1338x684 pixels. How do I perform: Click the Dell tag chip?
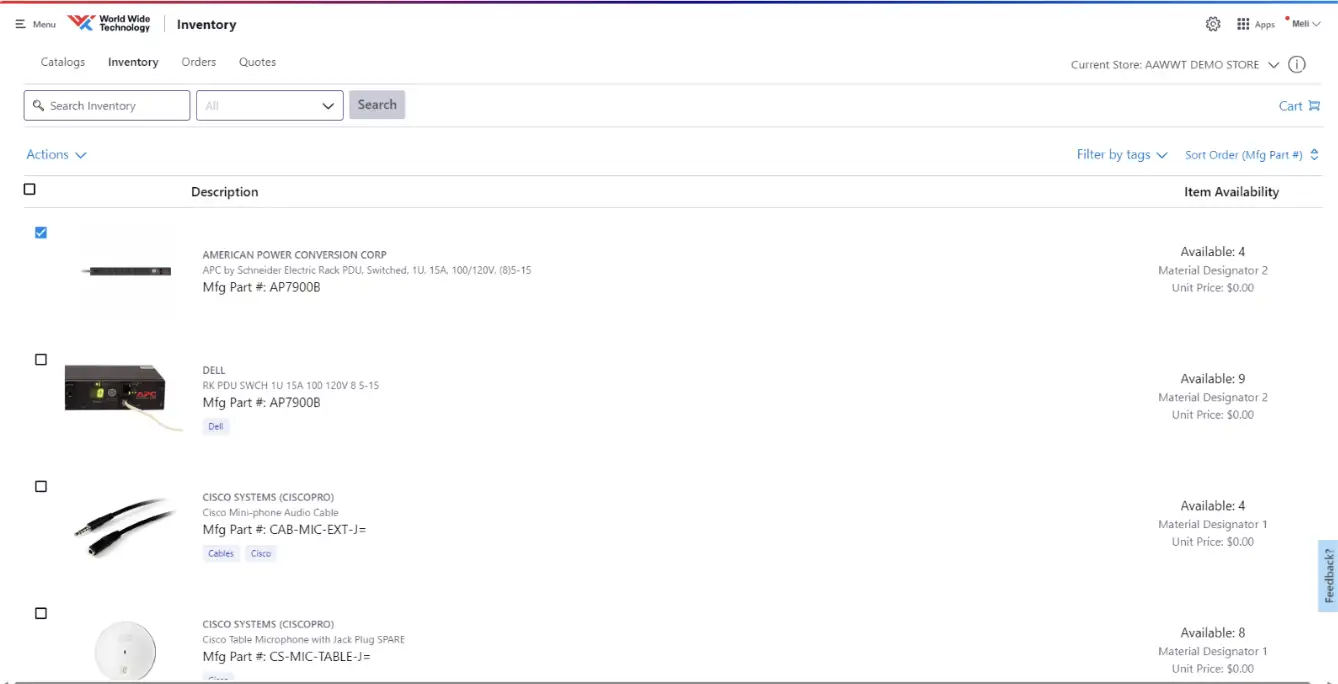click(x=216, y=426)
